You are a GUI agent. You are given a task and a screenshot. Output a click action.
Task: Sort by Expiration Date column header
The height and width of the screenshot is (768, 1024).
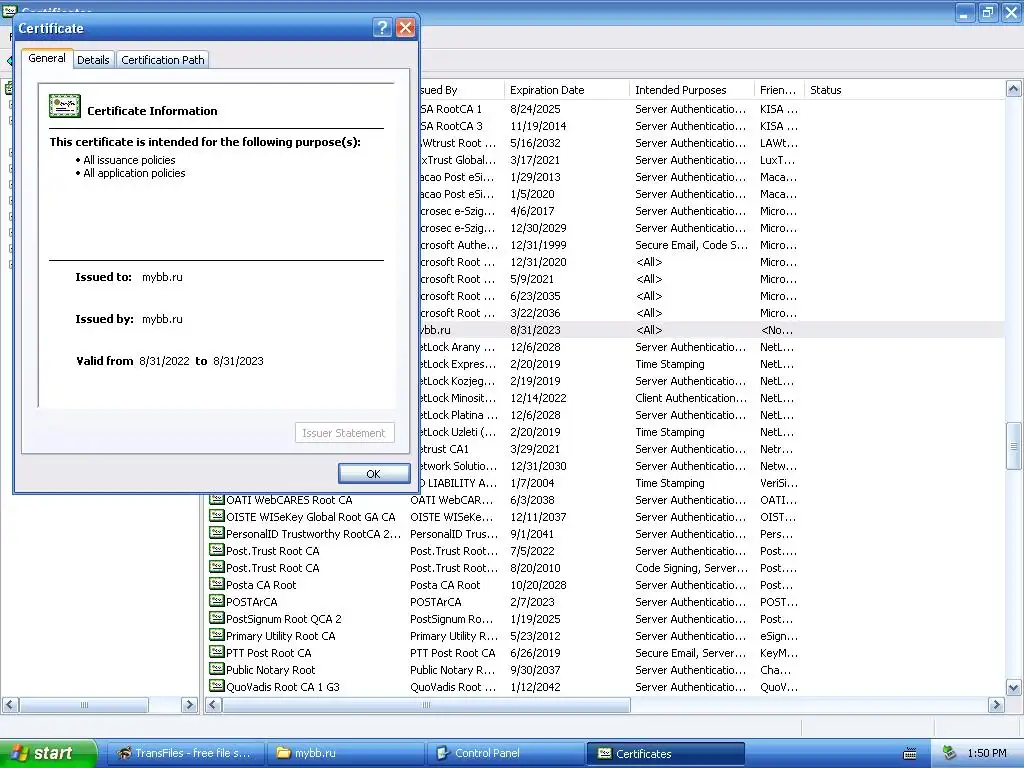[x=566, y=90]
